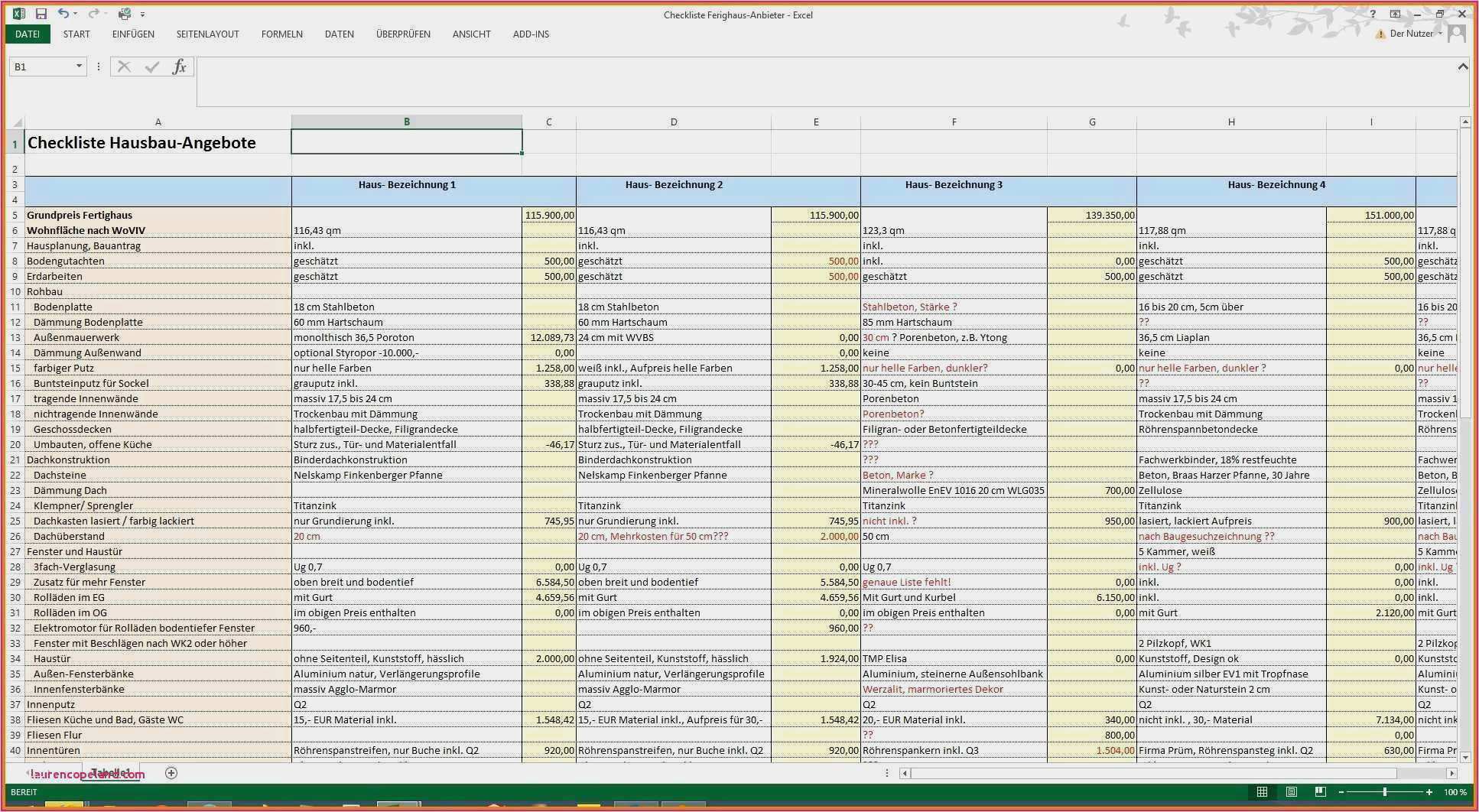The height and width of the screenshot is (812, 1479).
Task: Click the zoom slider handle
Action: coord(1385,792)
